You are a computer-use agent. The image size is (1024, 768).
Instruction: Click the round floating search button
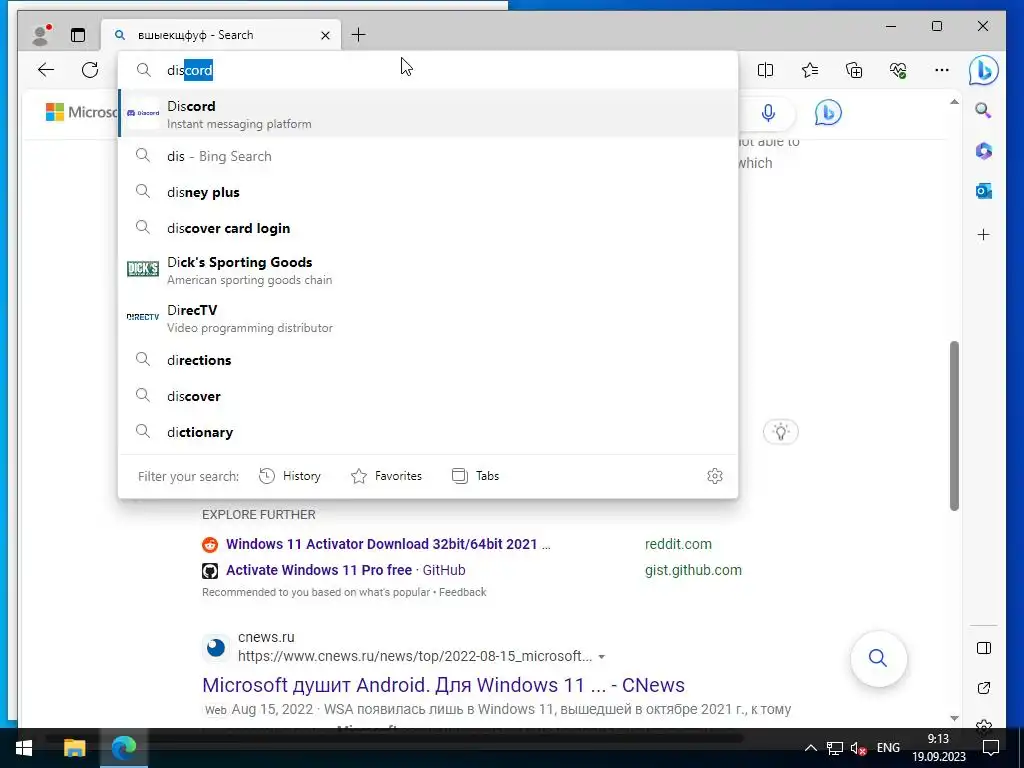click(878, 658)
